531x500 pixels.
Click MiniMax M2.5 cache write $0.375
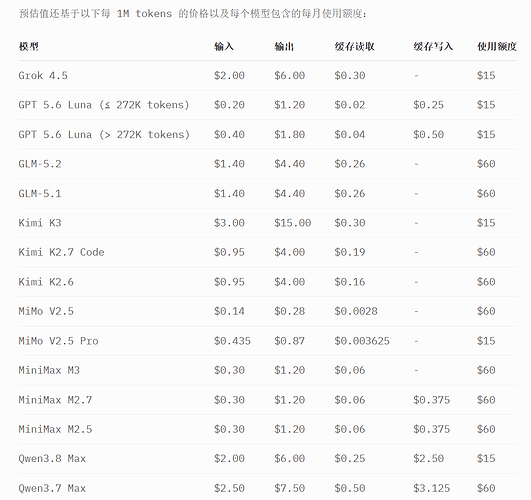click(x=431, y=429)
